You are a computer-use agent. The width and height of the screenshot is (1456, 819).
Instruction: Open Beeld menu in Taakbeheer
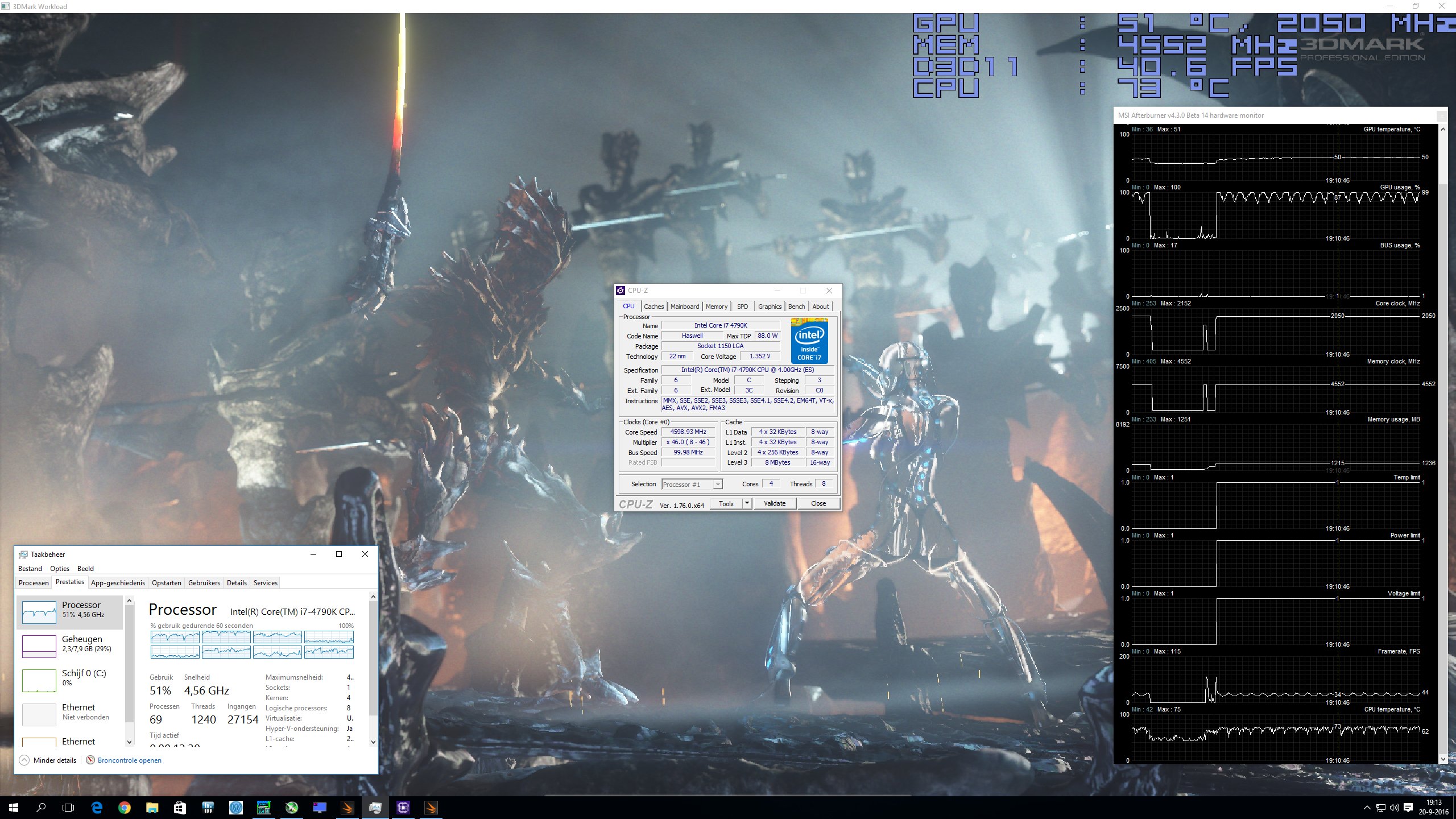(x=85, y=569)
